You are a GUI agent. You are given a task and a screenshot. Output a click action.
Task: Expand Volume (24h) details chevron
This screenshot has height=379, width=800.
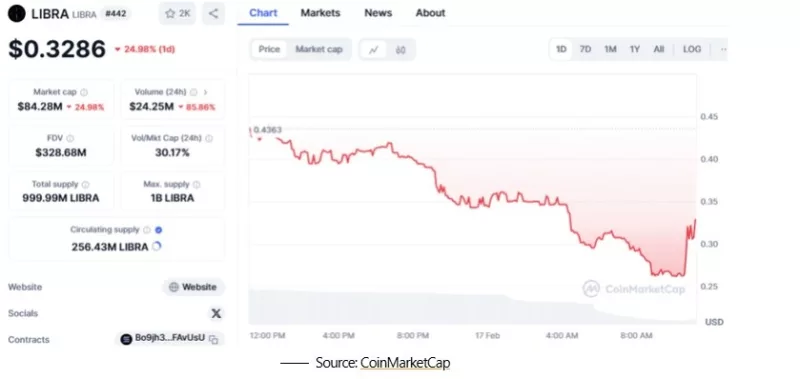click(206, 92)
